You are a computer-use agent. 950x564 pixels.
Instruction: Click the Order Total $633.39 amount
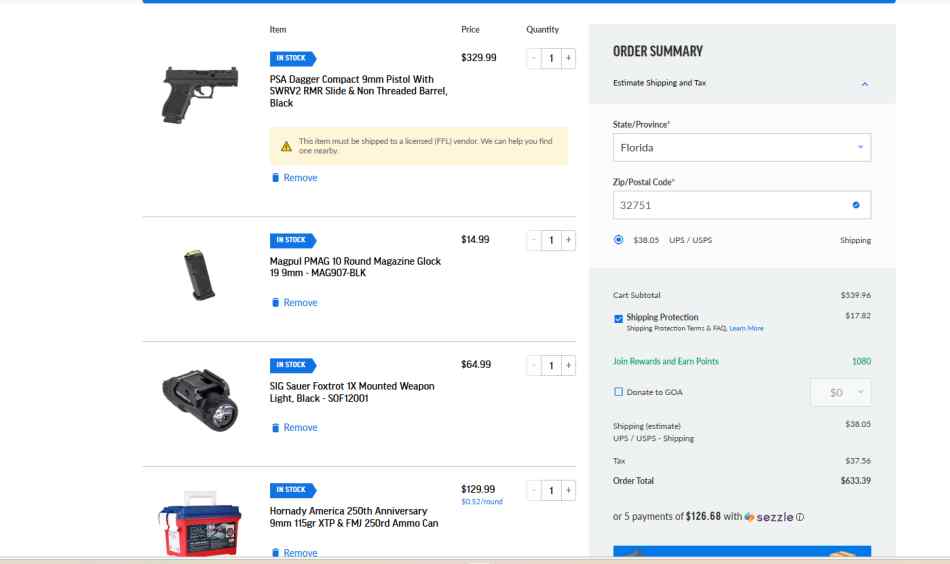pos(855,480)
